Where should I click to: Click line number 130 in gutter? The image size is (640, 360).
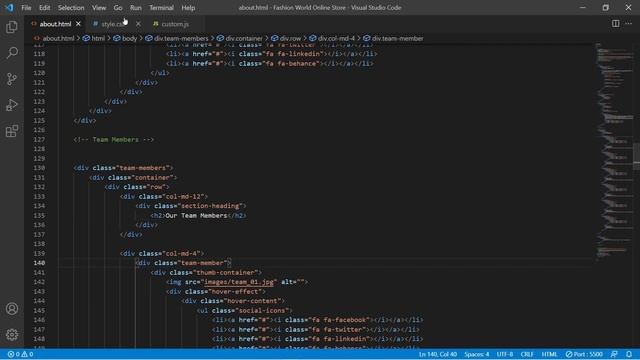tap(39, 168)
